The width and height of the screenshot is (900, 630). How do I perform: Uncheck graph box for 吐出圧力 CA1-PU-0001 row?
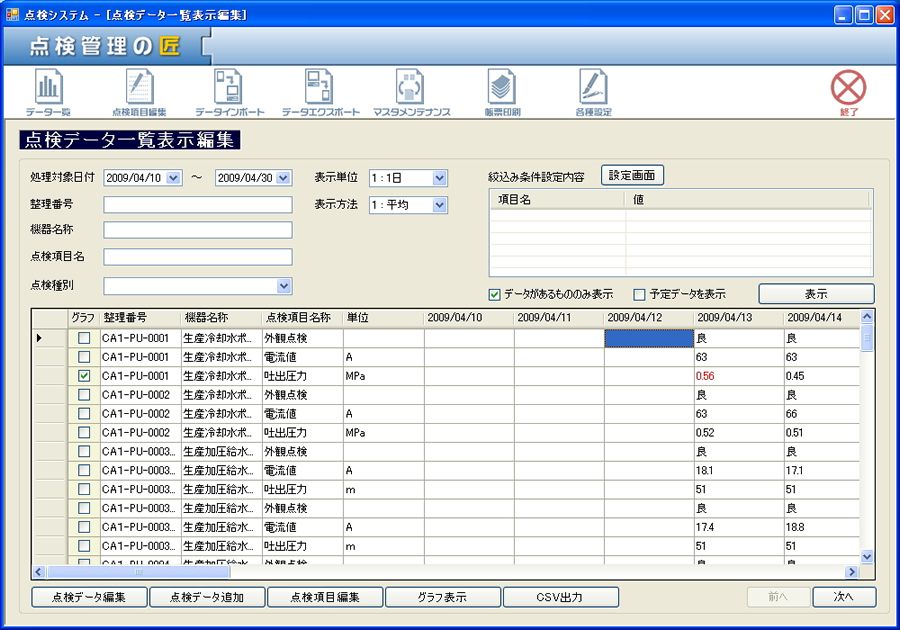(x=84, y=376)
